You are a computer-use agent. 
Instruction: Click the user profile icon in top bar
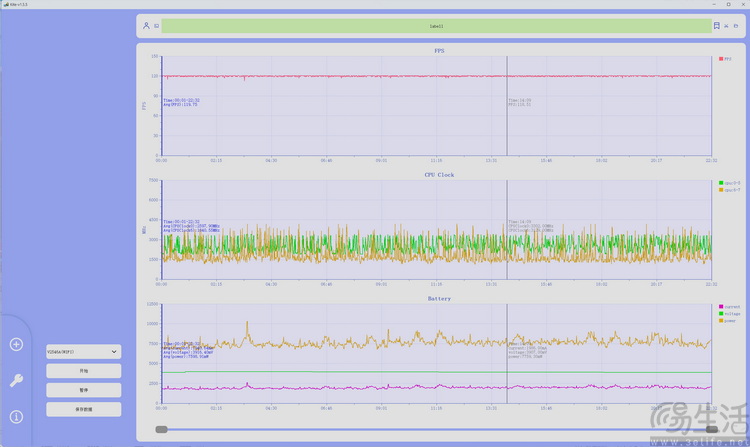[146, 25]
